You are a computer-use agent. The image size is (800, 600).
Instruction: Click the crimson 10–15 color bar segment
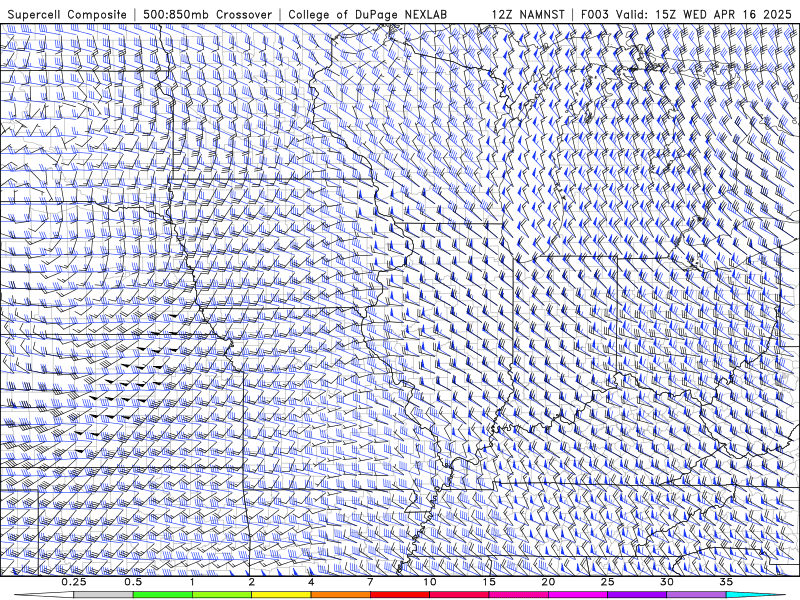tap(459, 595)
